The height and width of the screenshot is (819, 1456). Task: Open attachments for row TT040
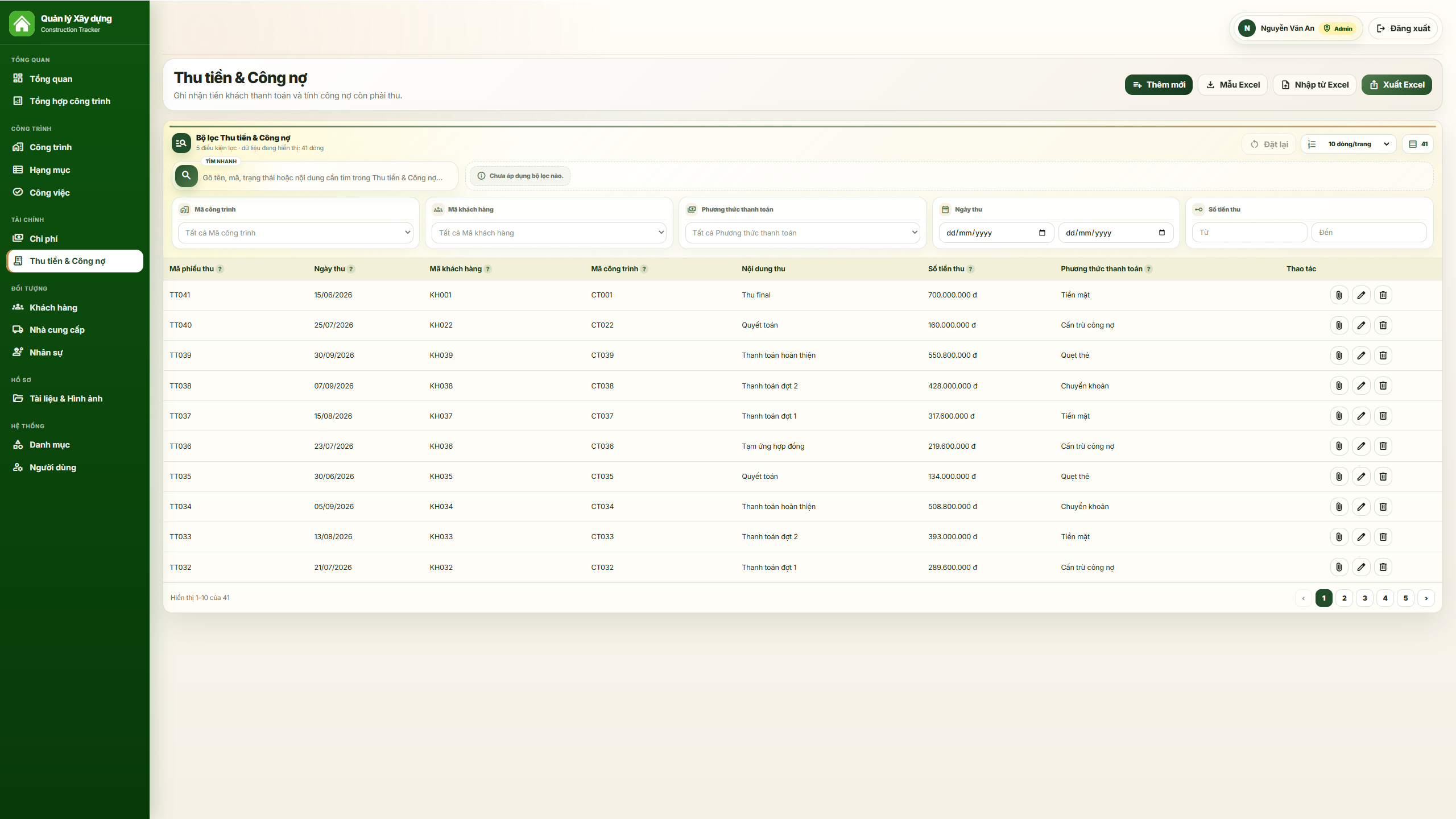click(1339, 325)
